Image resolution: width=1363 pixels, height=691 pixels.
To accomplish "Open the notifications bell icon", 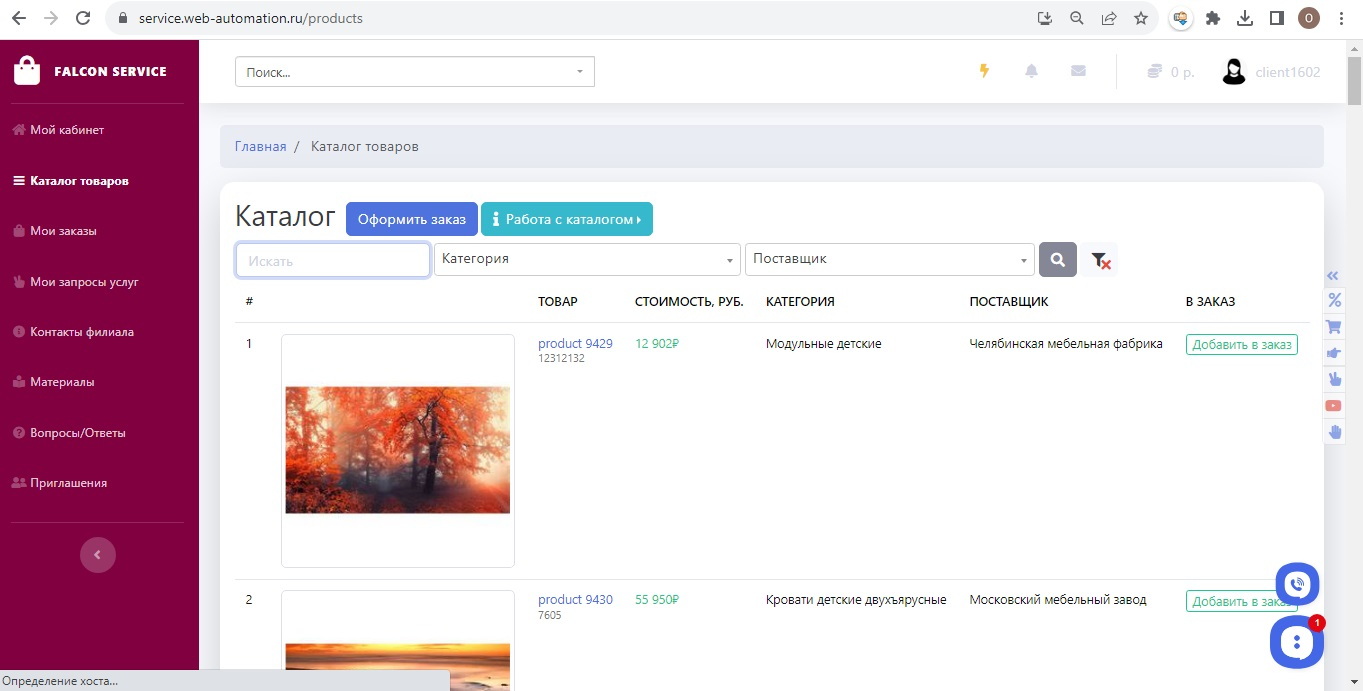I will pyautogui.click(x=1031, y=71).
